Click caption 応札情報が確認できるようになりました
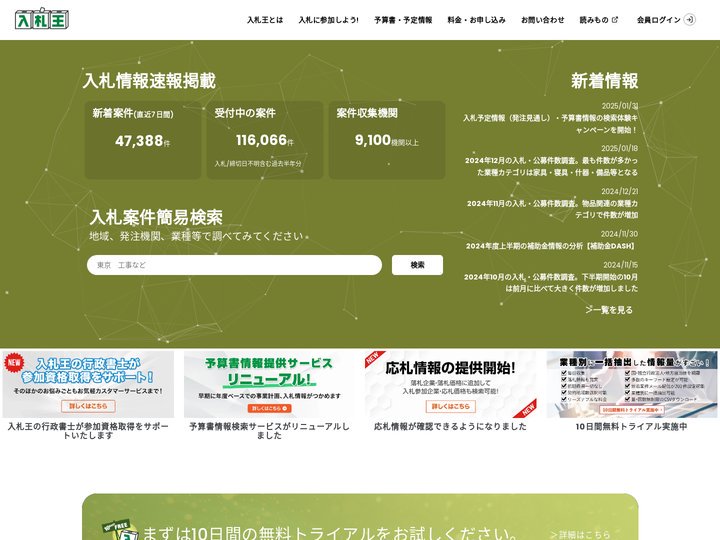Viewport: 720px width, 540px height. (450, 427)
